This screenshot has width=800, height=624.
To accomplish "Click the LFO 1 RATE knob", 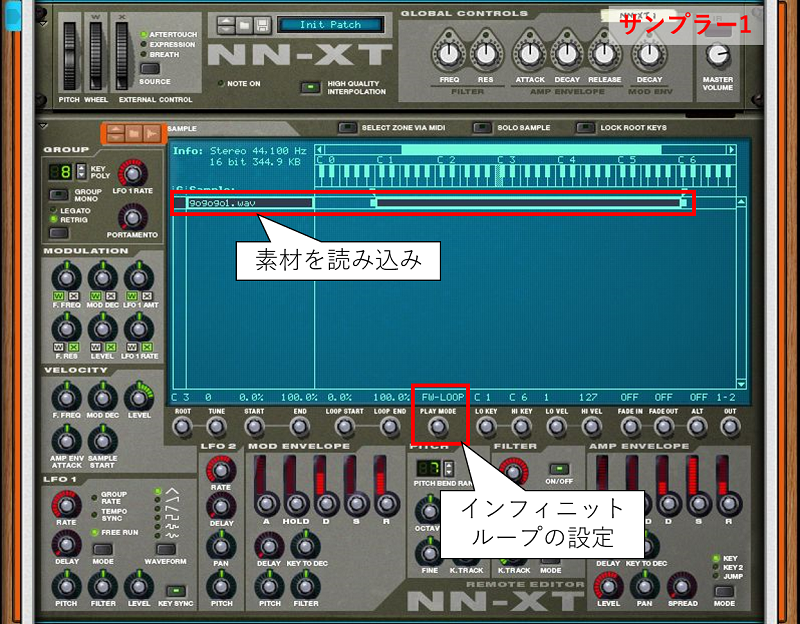I will point(66,506).
